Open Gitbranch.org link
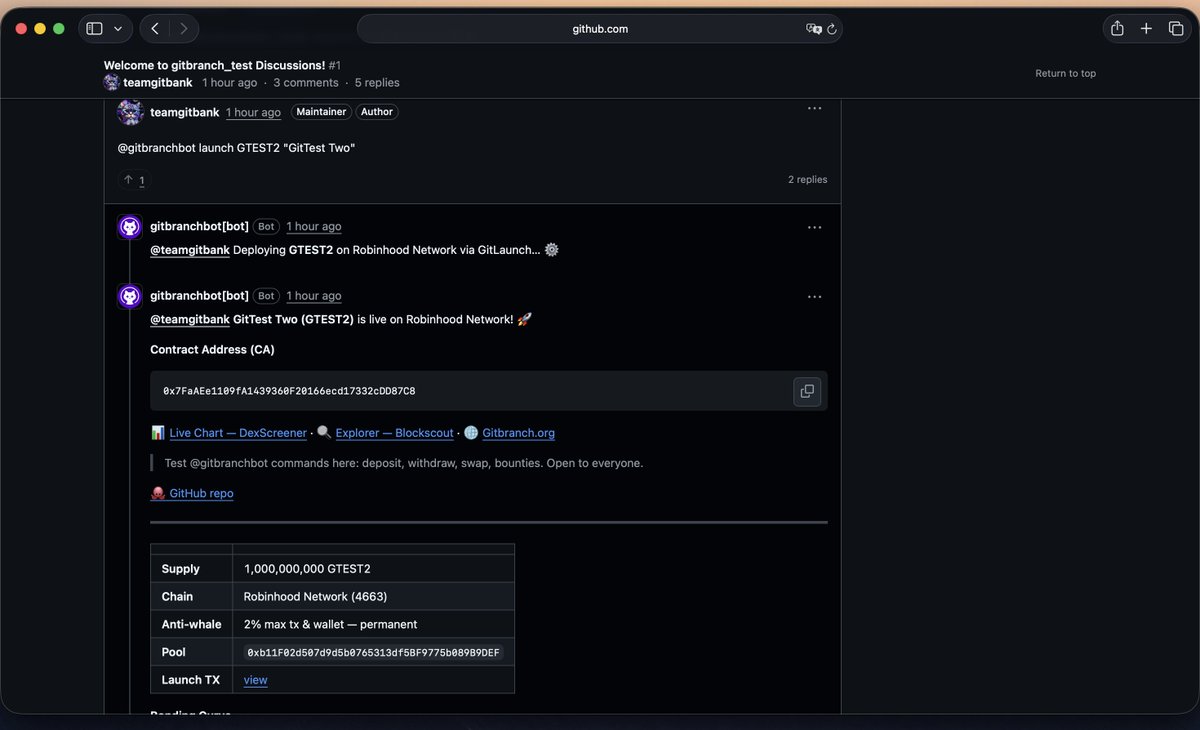Viewport: 1200px width, 730px height. click(518, 433)
